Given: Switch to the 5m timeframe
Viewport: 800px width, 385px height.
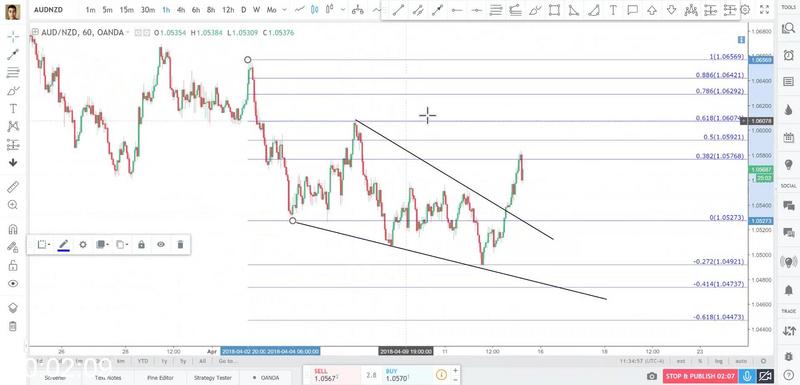Looking at the screenshot, I should click(107, 10).
